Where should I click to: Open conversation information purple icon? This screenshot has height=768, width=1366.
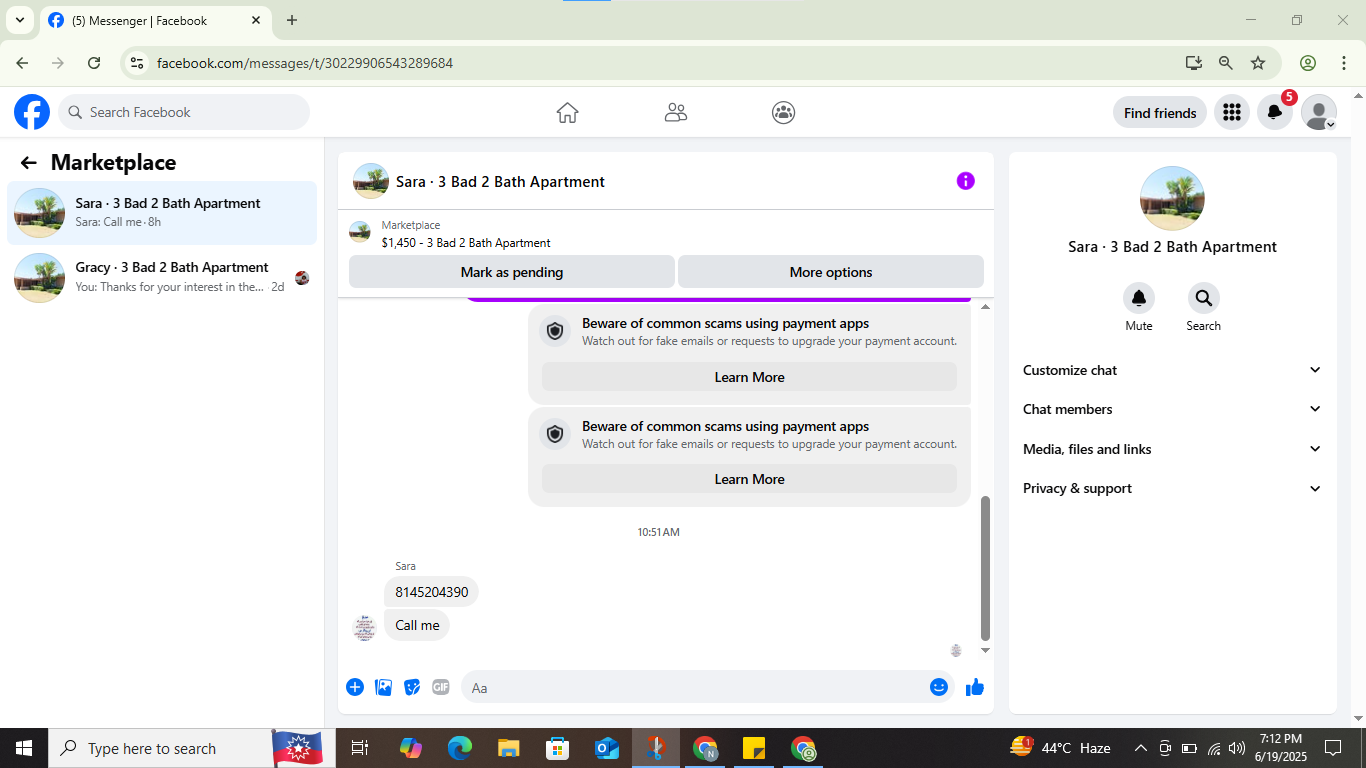(x=966, y=181)
